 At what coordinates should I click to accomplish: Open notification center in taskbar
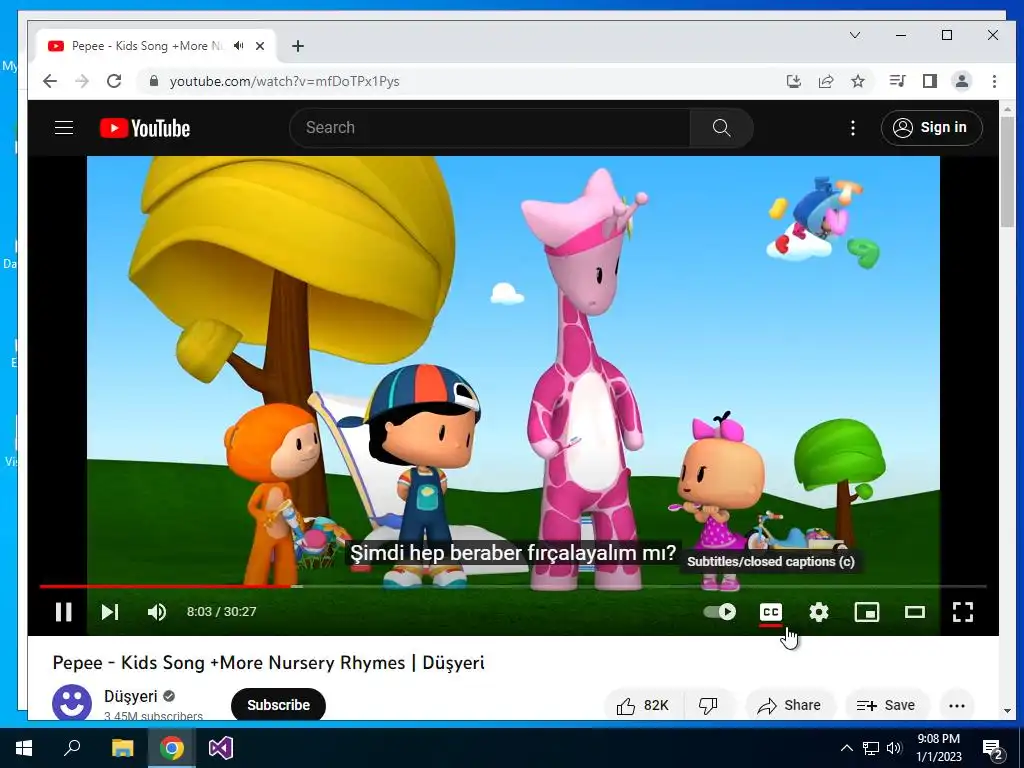pyautogui.click(x=993, y=748)
